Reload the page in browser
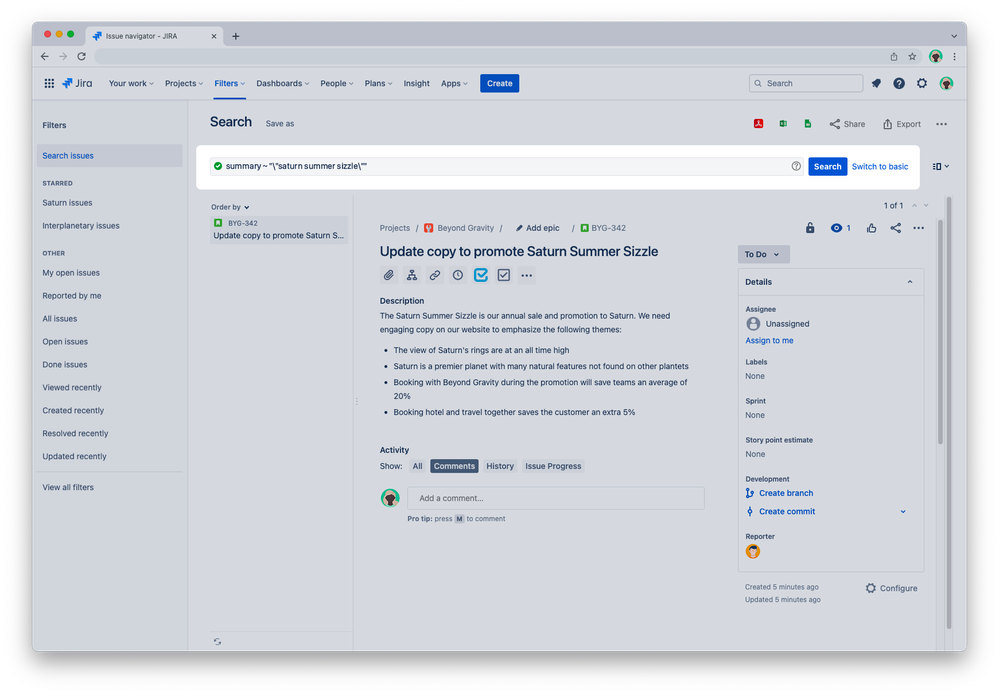Screen dimensions: 999x694 [x=82, y=57]
